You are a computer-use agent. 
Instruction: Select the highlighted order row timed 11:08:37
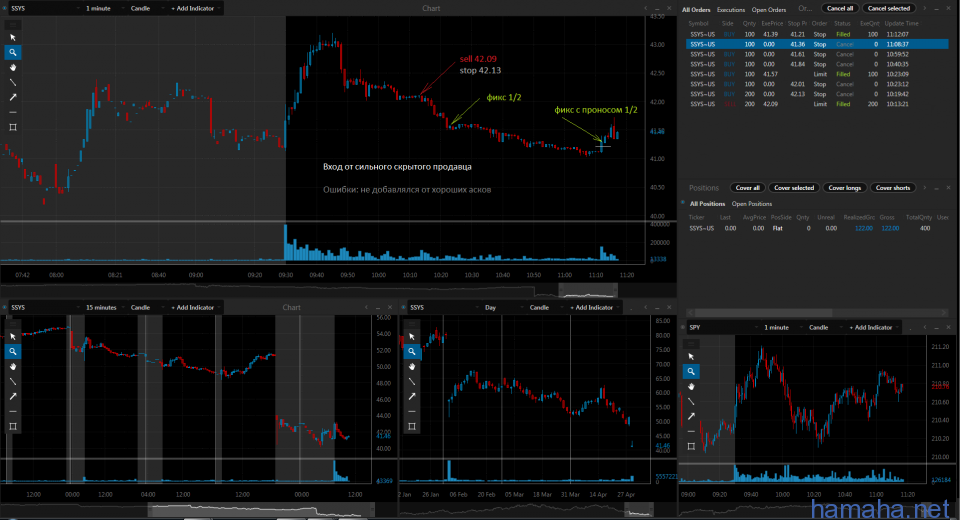tap(817, 44)
